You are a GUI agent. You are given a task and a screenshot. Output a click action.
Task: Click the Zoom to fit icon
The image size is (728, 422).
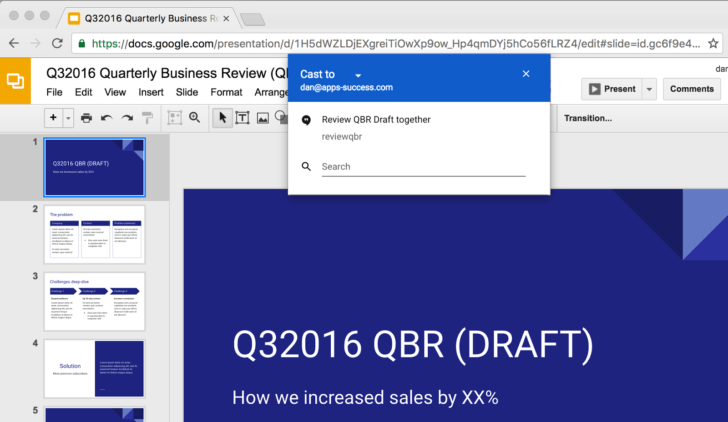coord(175,118)
